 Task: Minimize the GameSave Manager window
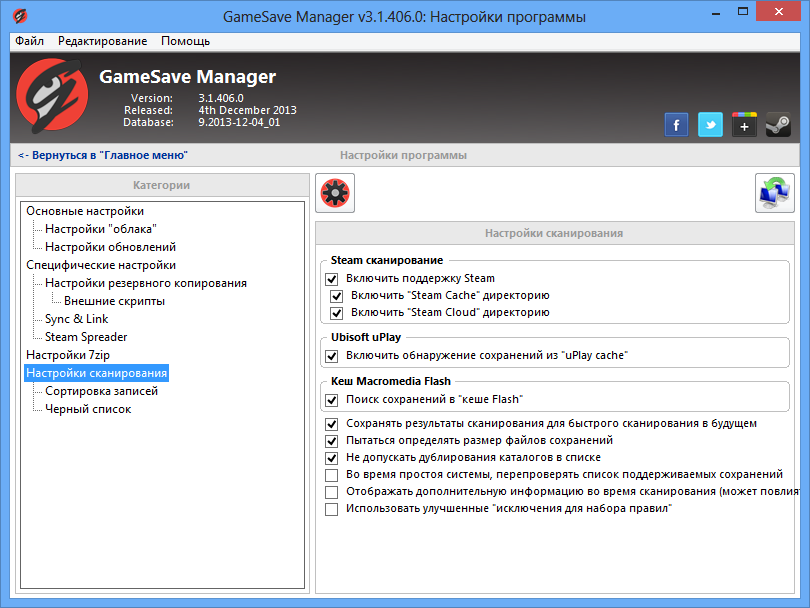click(x=716, y=13)
